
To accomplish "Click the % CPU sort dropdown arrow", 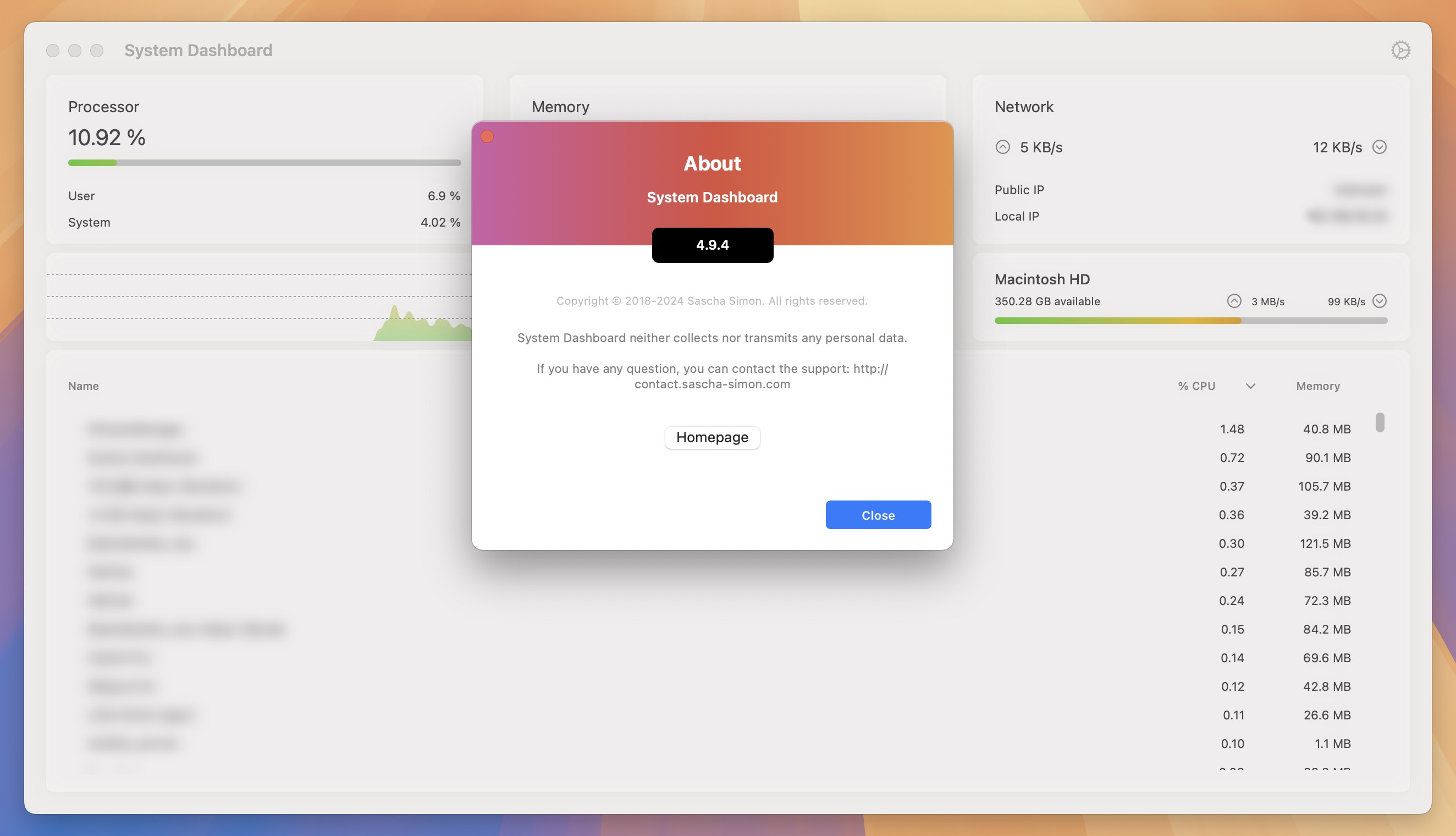I will 1249,384.
